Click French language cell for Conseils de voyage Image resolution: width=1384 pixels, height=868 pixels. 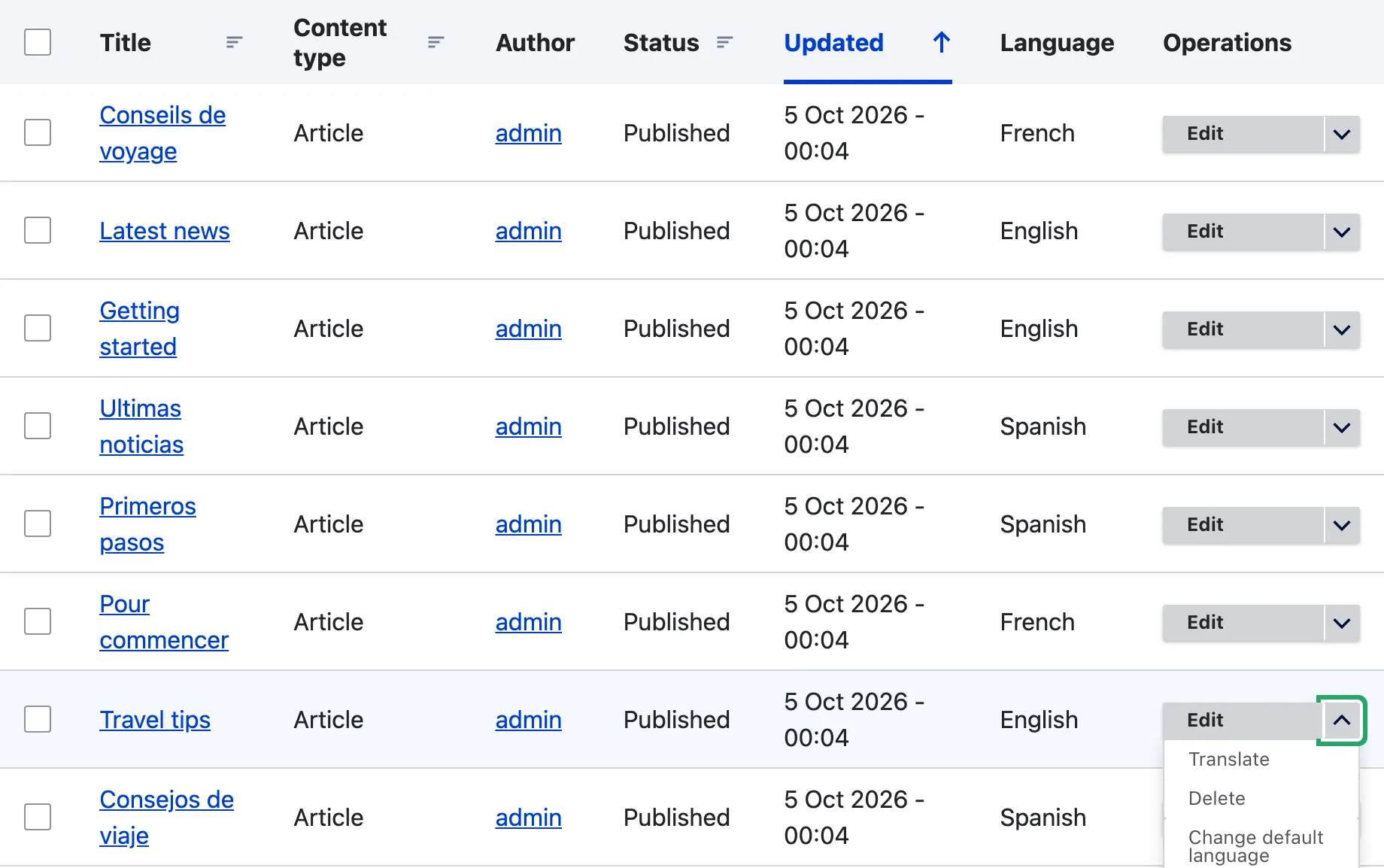click(1037, 133)
